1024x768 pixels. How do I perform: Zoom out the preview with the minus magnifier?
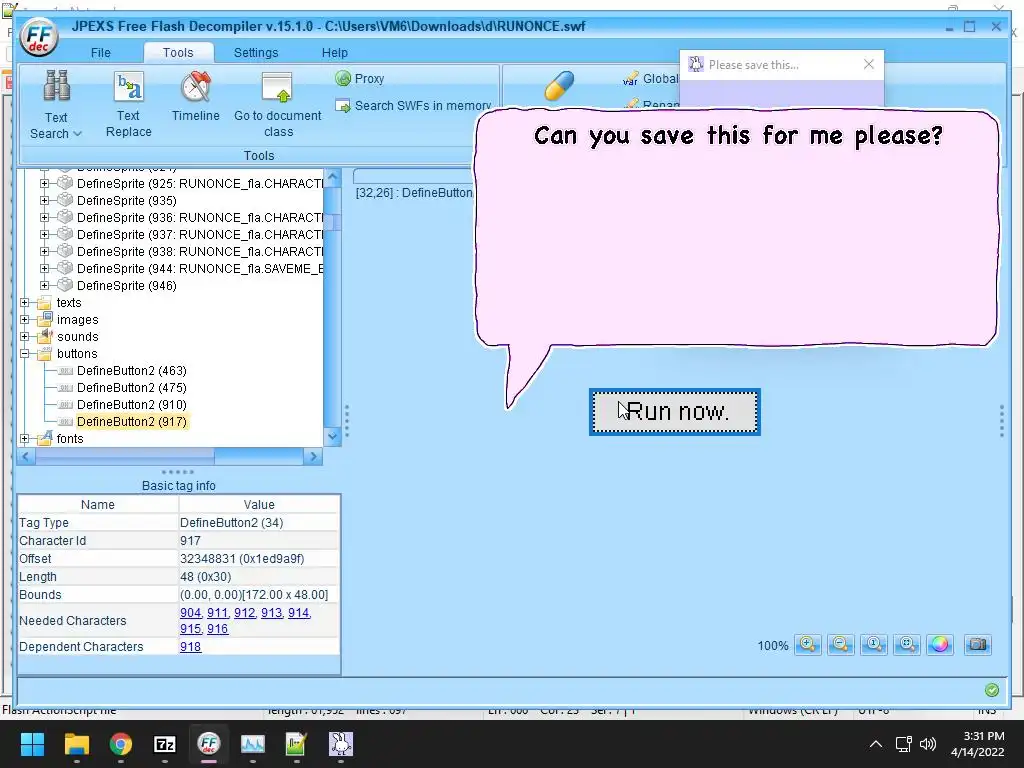click(x=840, y=645)
